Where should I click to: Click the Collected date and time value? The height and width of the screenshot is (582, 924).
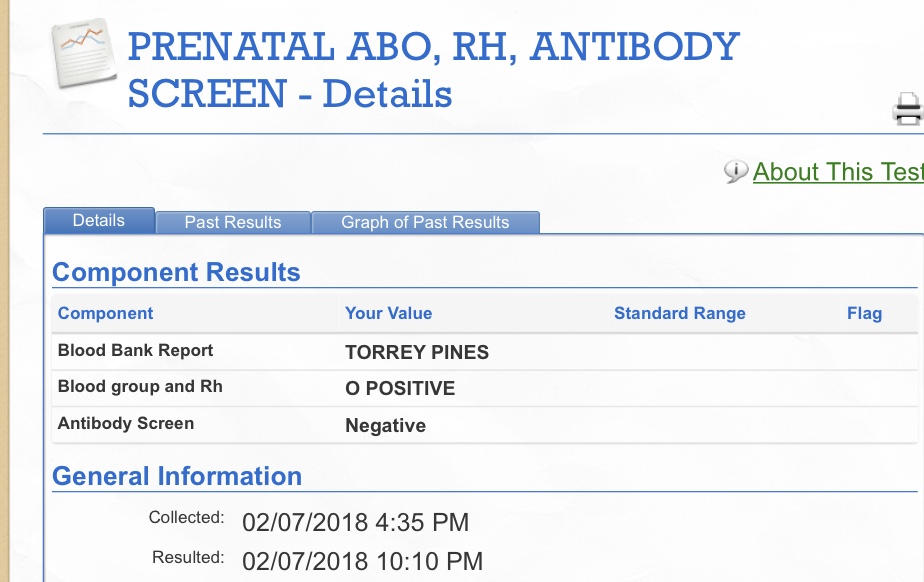pyautogui.click(x=355, y=522)
